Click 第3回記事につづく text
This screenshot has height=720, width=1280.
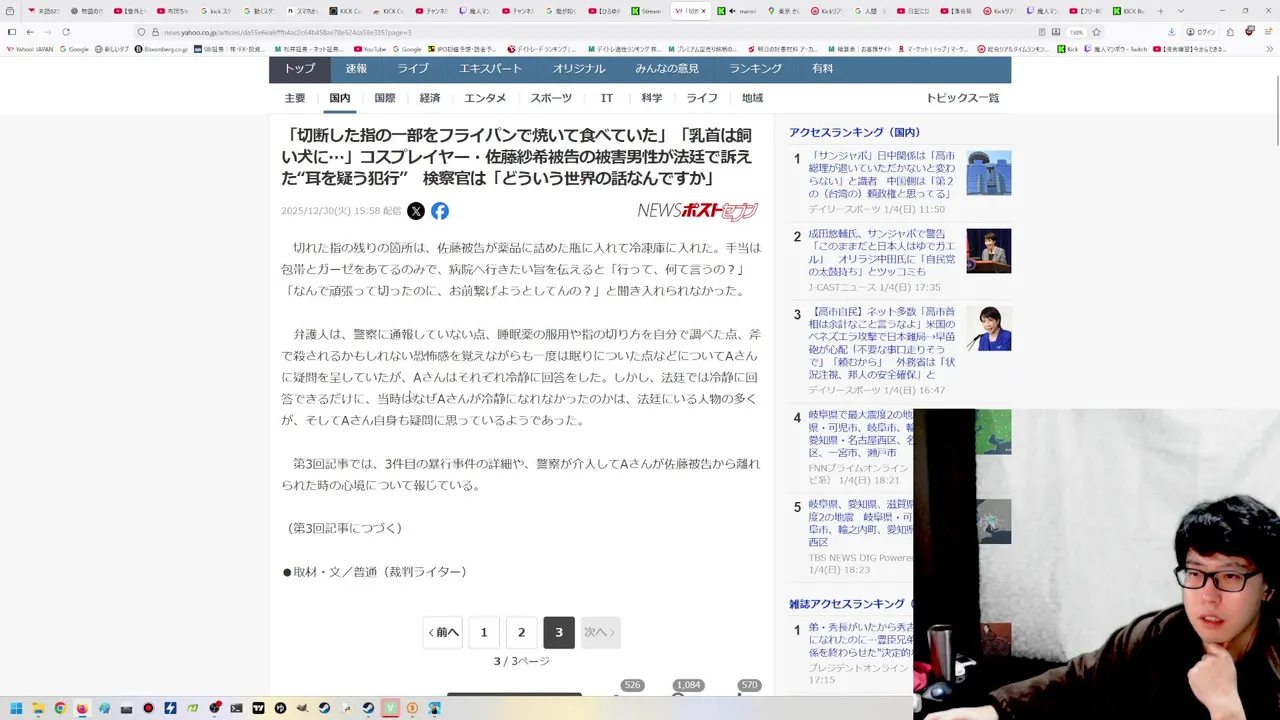coord(344,528)
